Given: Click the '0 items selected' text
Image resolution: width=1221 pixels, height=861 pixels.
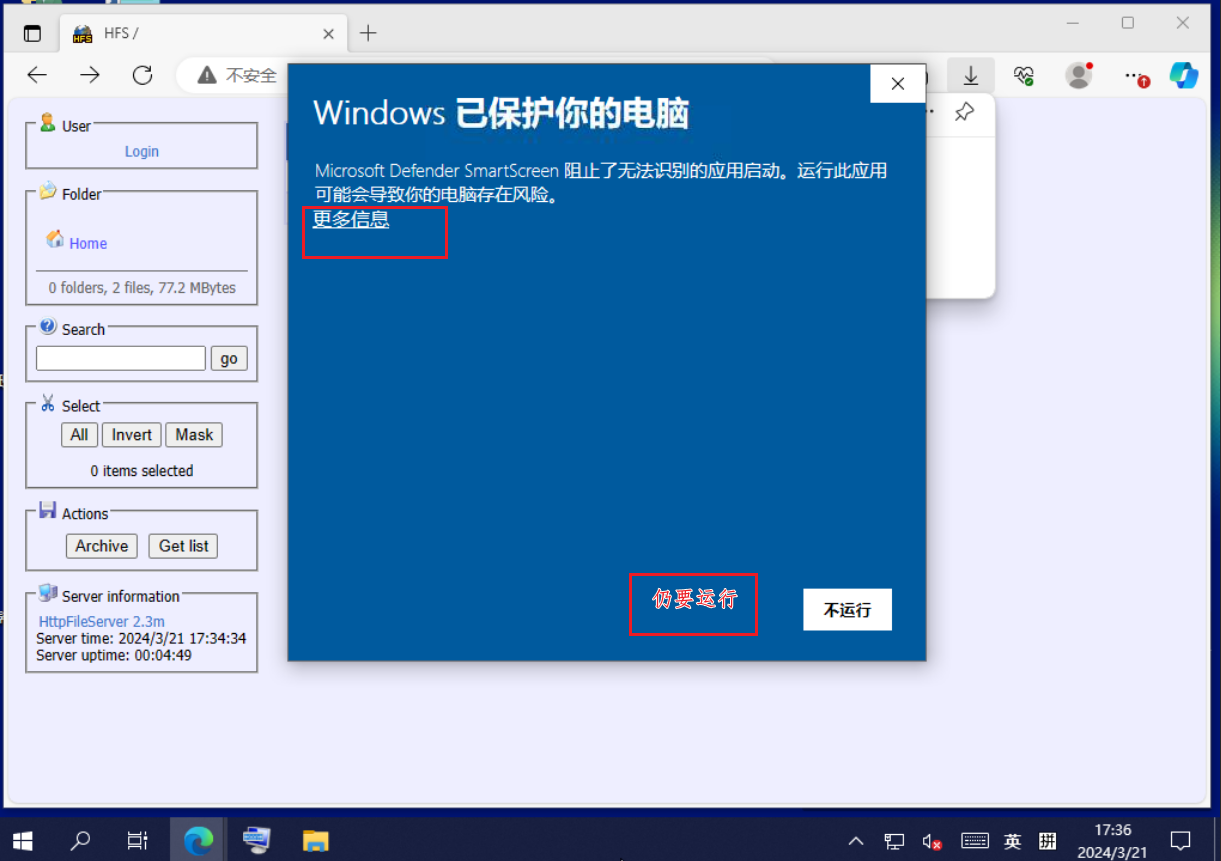Looking at the screenshot, I should (142, 470).
